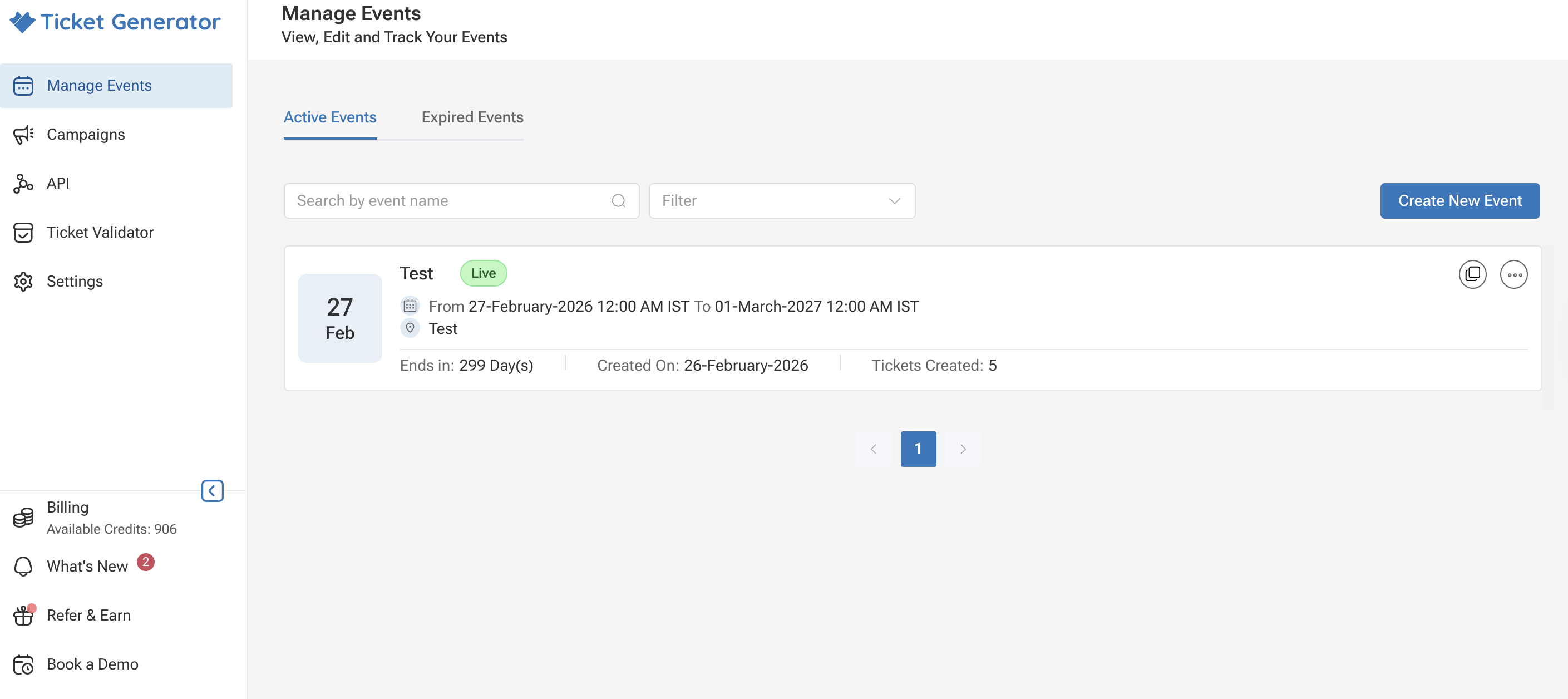Click the Settings gear icon
This screenshot has width=1568, height=699.
[23, 281]
